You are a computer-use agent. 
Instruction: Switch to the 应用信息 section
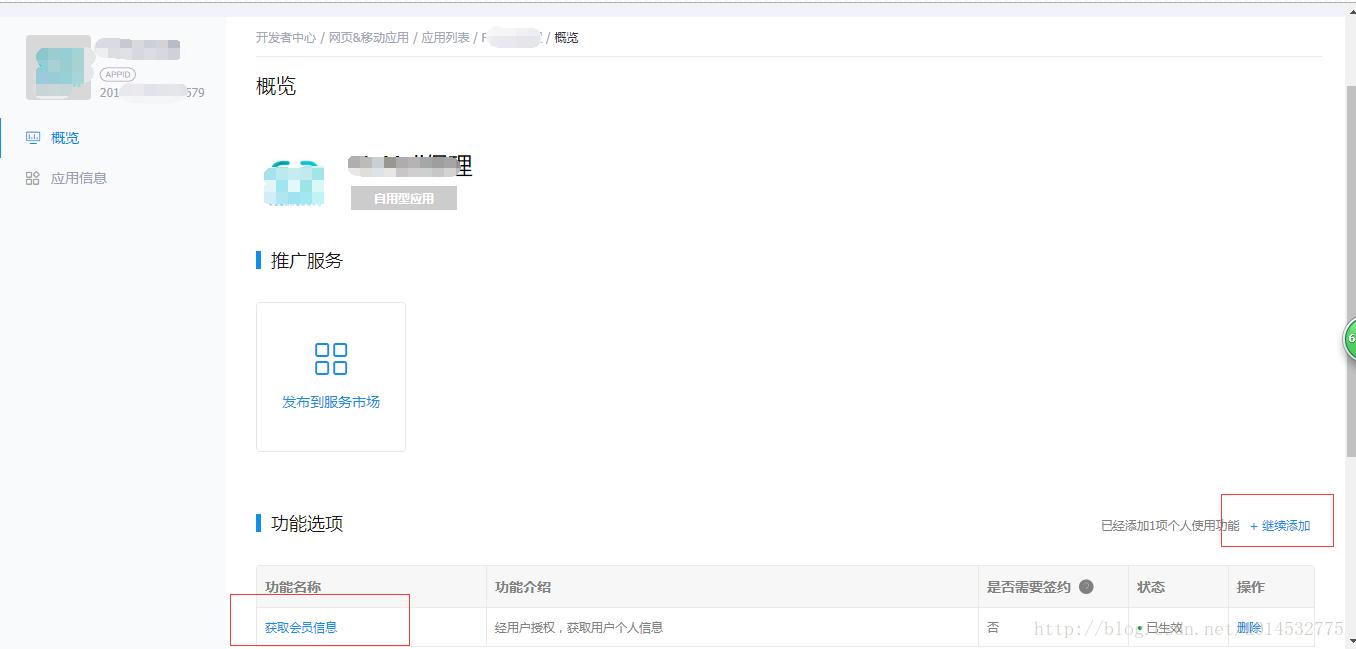[x=78, y=177]
